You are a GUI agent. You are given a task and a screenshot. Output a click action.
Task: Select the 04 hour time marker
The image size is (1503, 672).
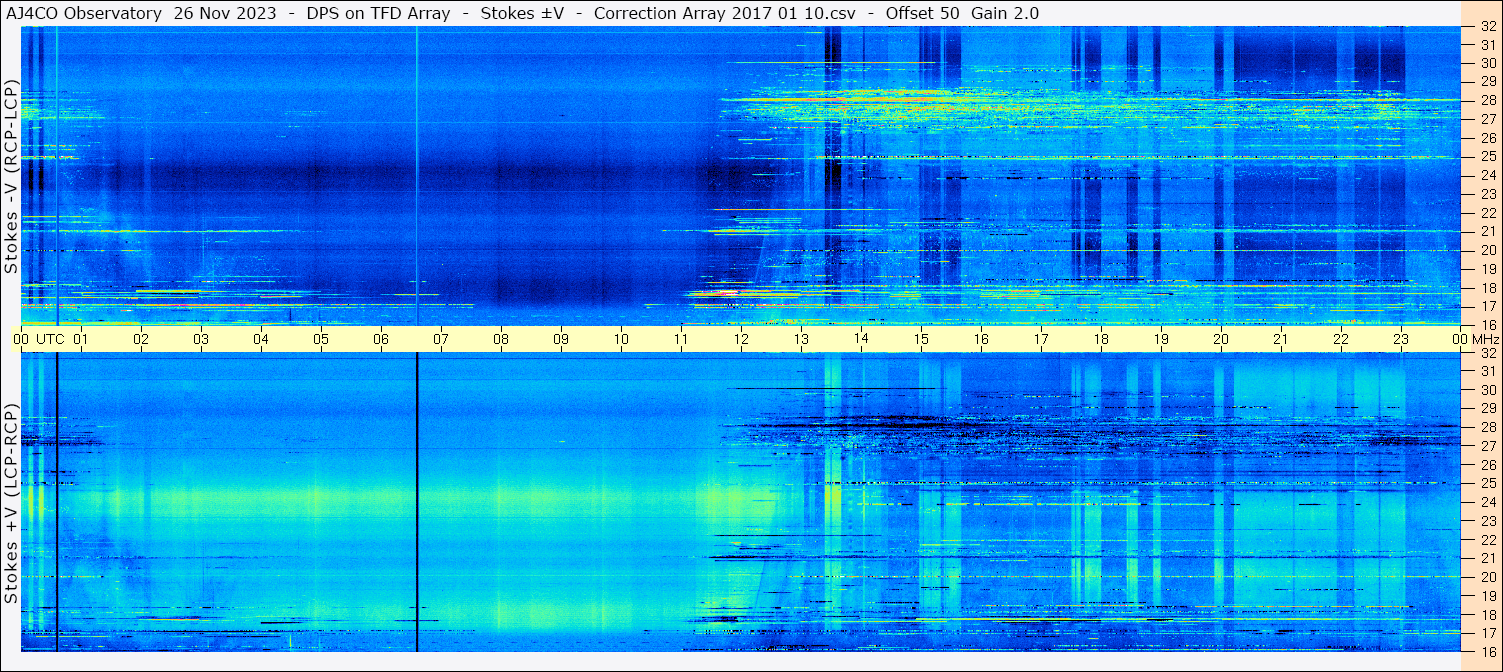(261, 339)
